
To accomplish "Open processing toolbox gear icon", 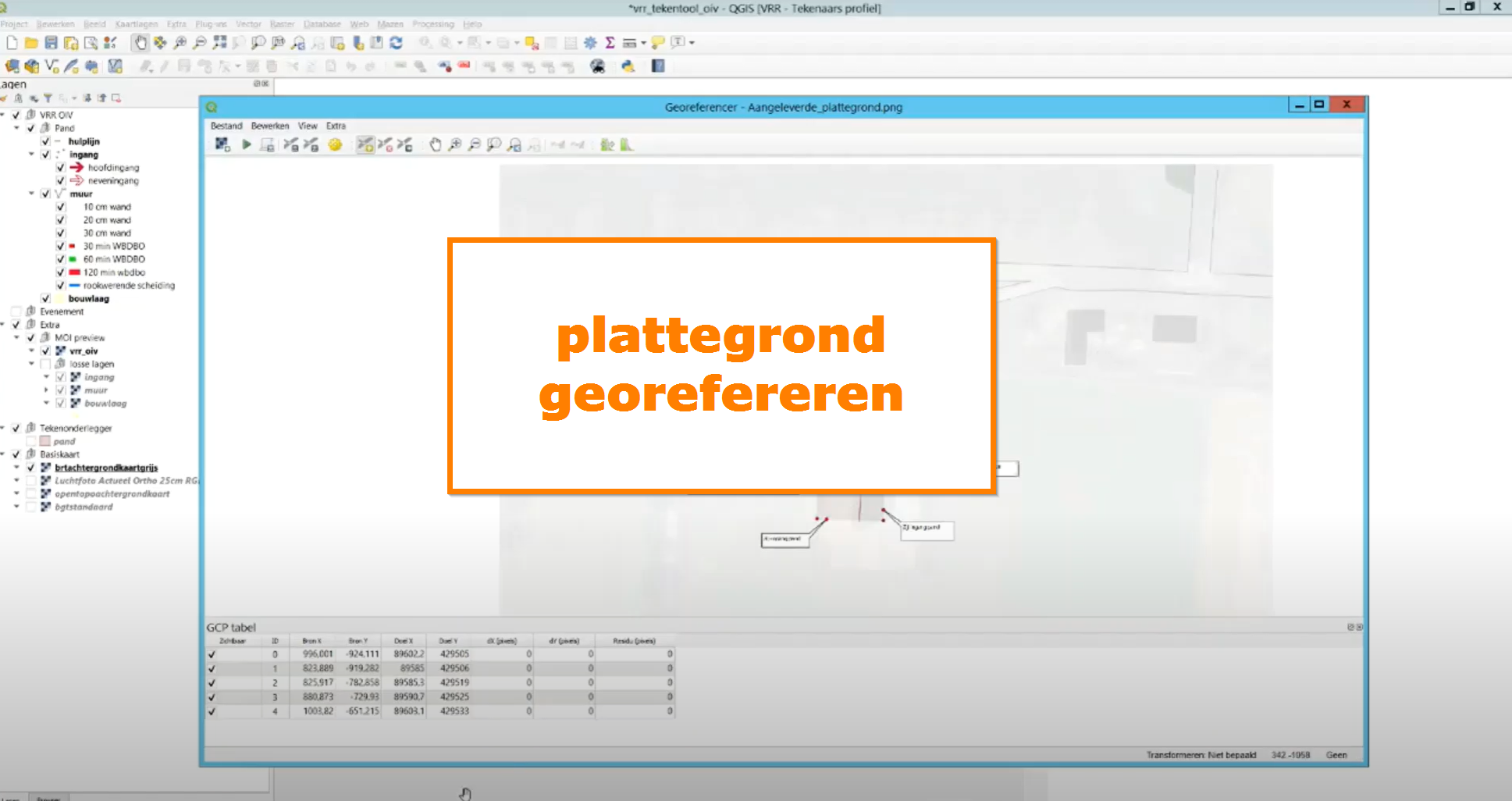I will pos(590,43).
